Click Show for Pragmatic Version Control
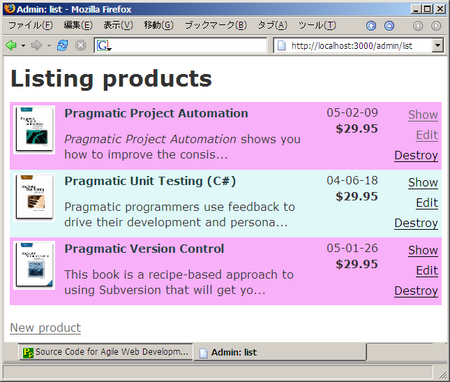 point(423,250)
